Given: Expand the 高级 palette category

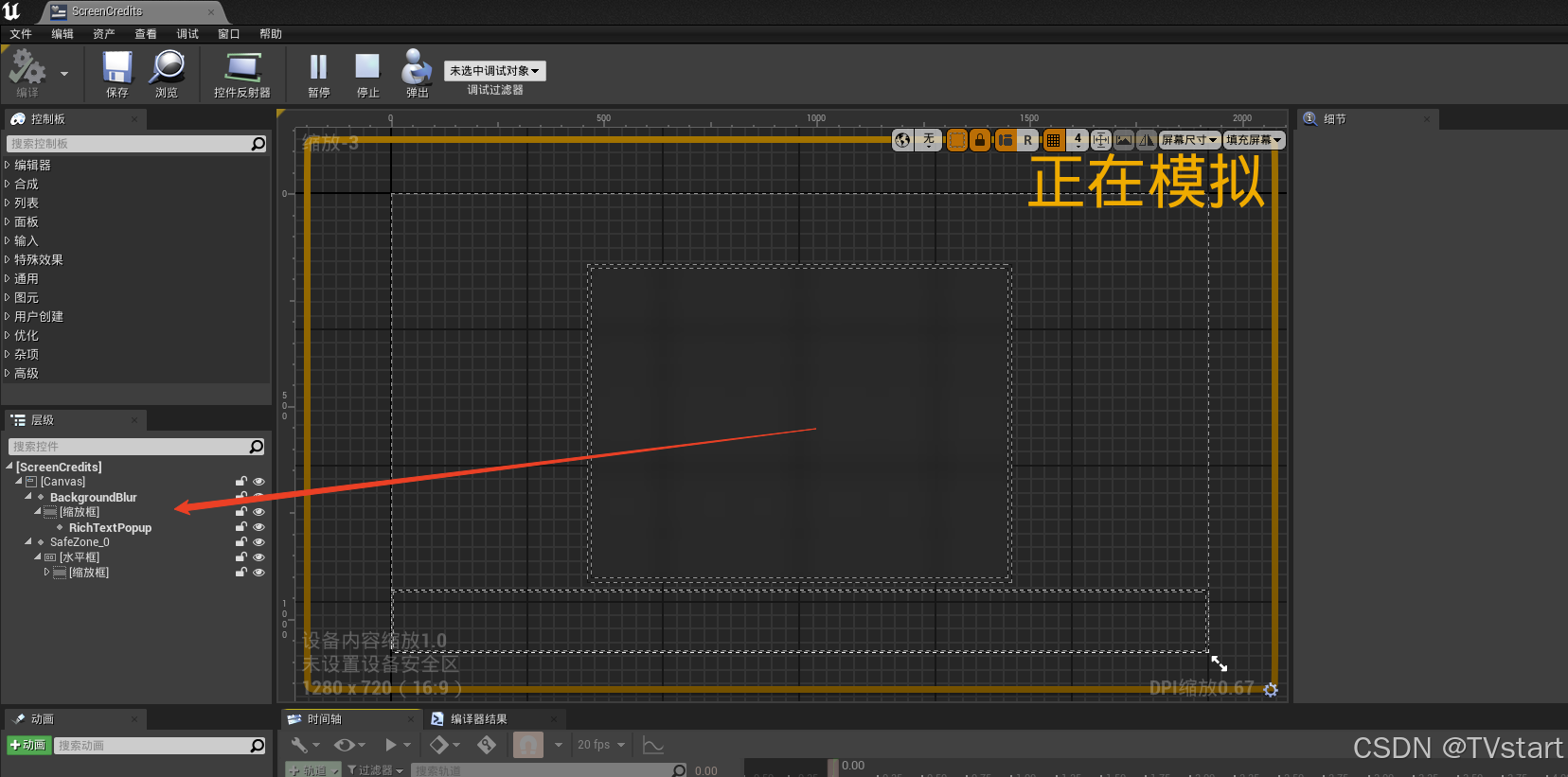Looking at the screenshot, I should (x=7, y=373).
